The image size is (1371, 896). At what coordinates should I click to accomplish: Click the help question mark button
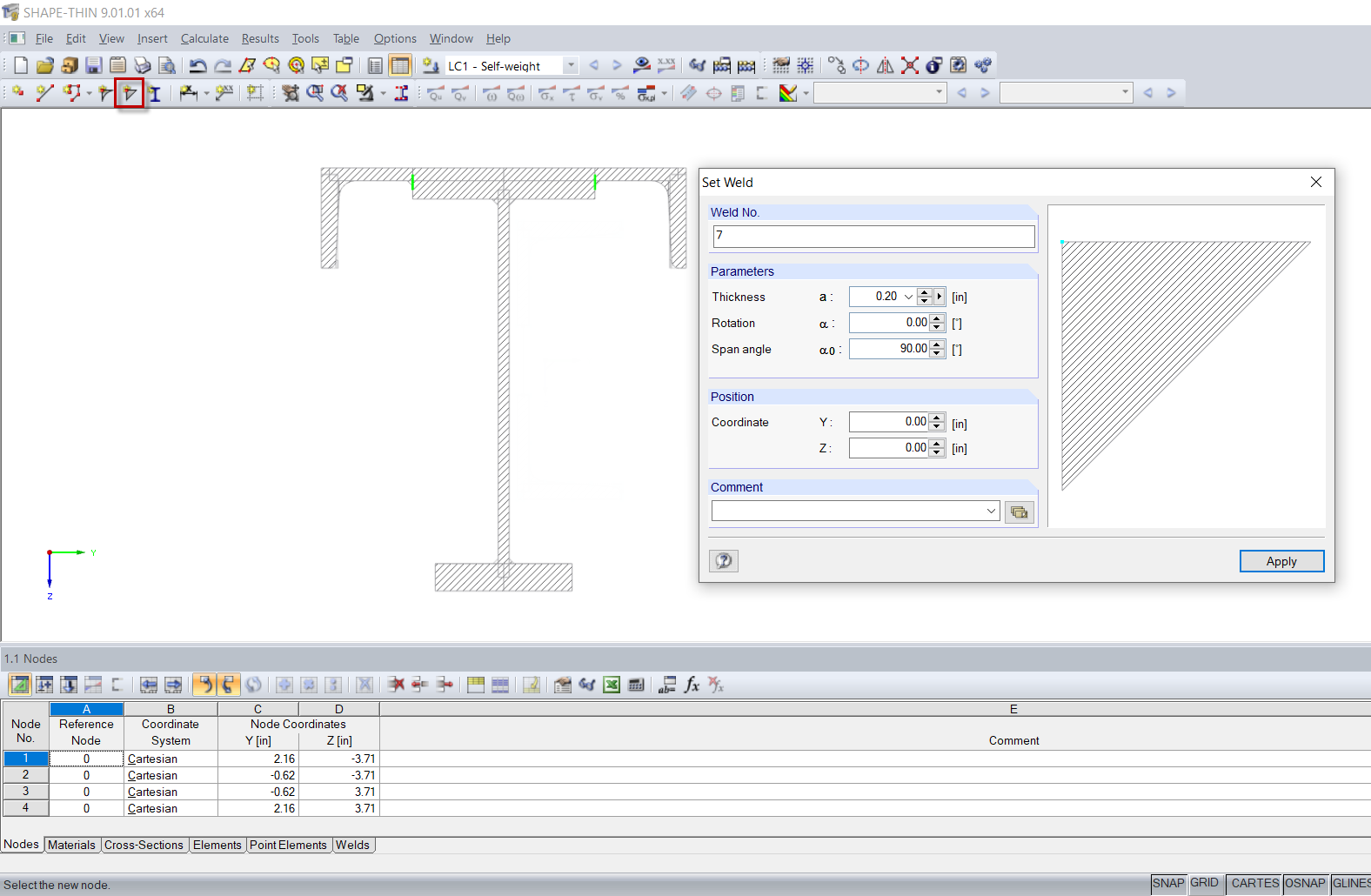click(x=724, y=561)
